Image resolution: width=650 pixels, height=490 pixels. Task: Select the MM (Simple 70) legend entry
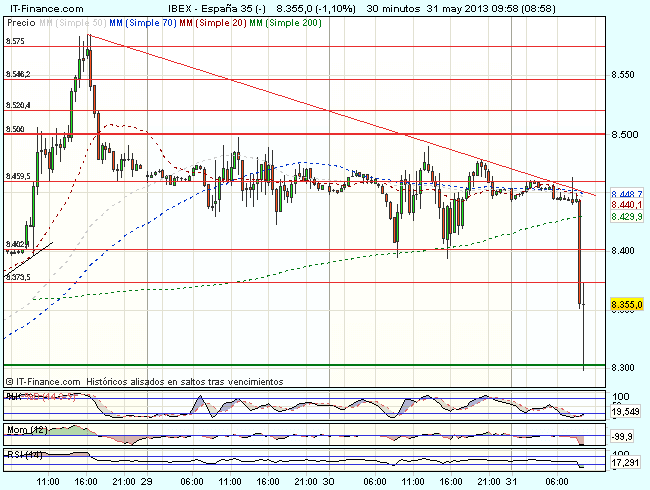(138, 21)
